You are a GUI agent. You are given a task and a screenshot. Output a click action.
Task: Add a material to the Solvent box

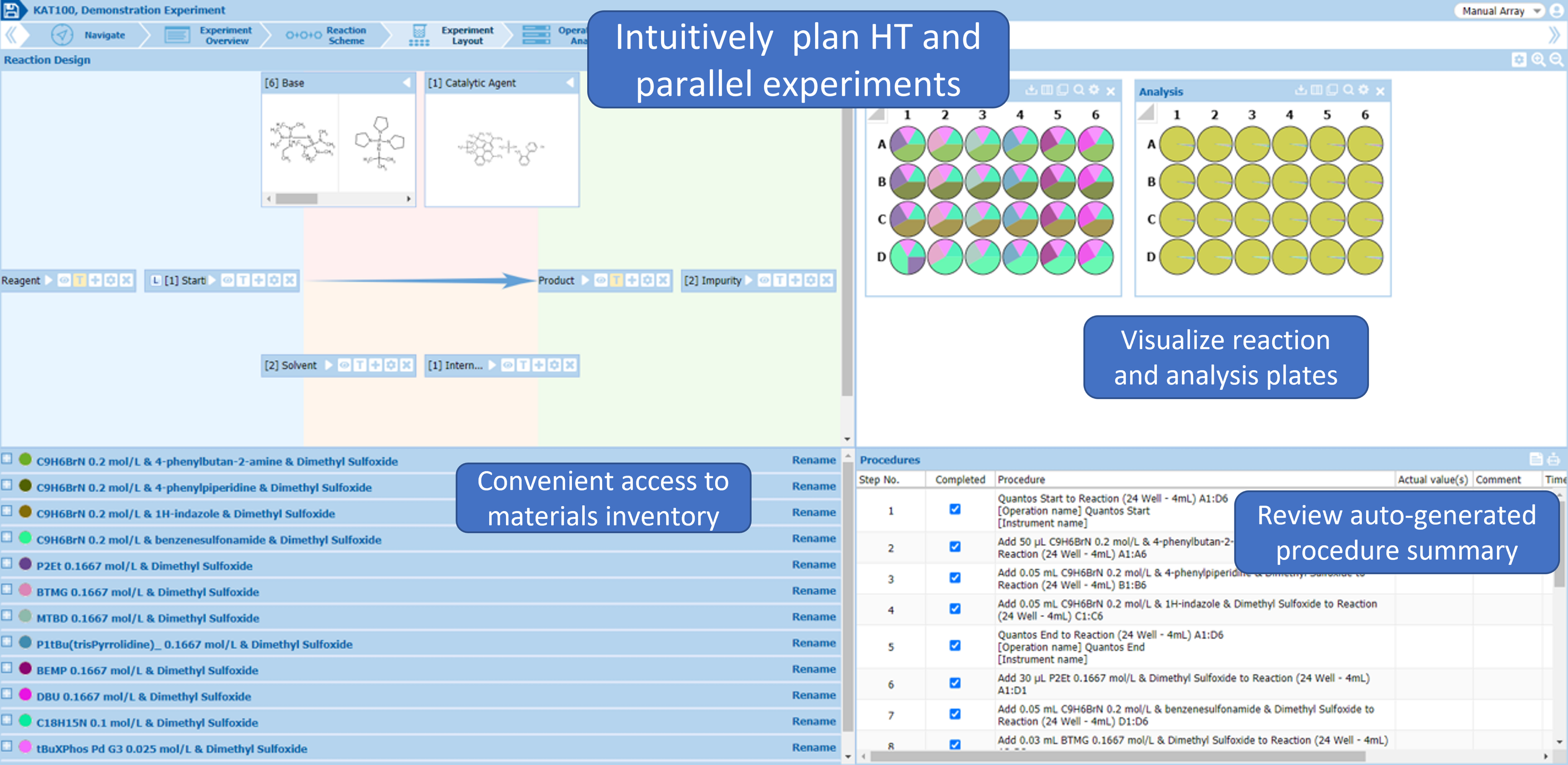[375, 365]
